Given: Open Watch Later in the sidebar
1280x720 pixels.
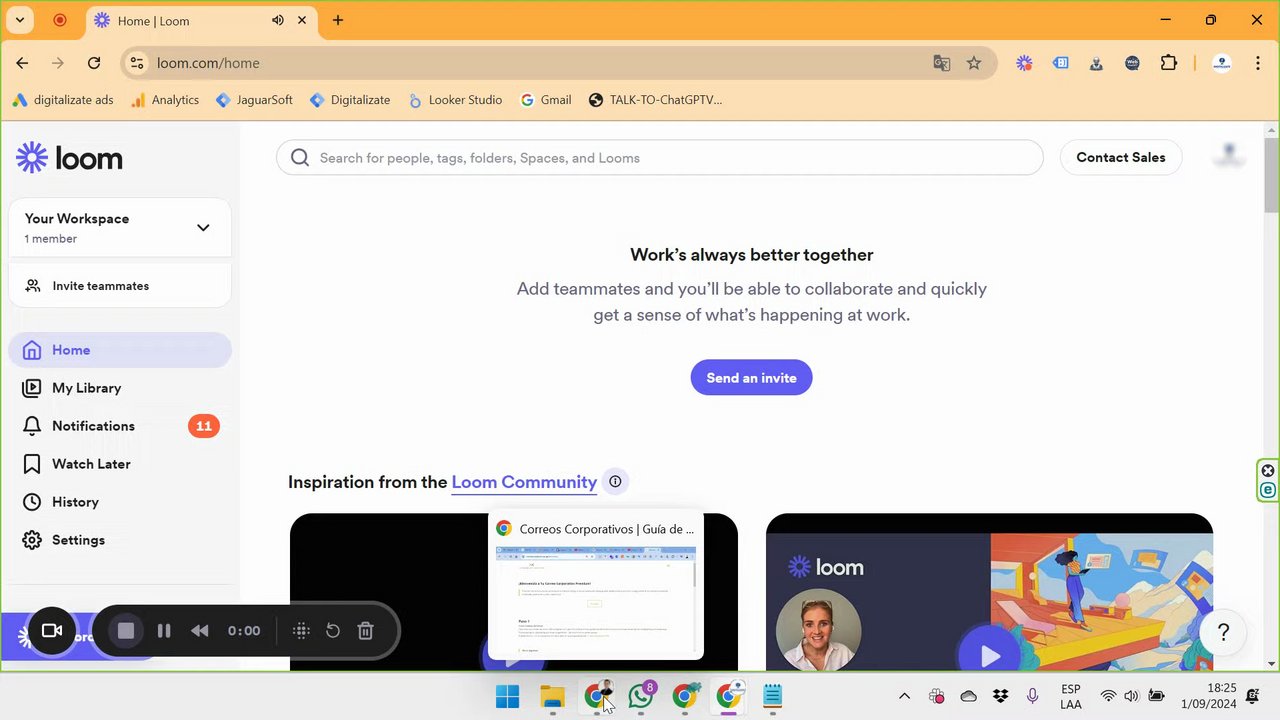Looking at the screenshot, I should point(120,464).
